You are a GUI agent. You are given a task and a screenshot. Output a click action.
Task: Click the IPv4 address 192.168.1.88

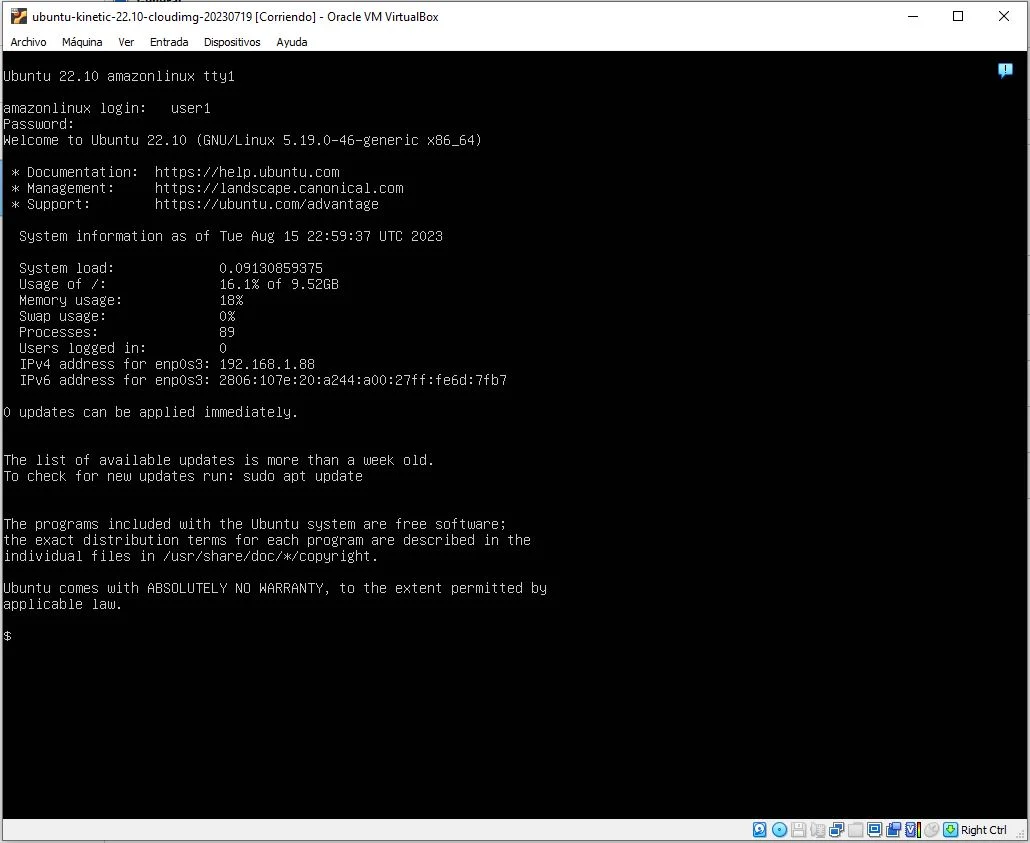click(x=267, y=364)
